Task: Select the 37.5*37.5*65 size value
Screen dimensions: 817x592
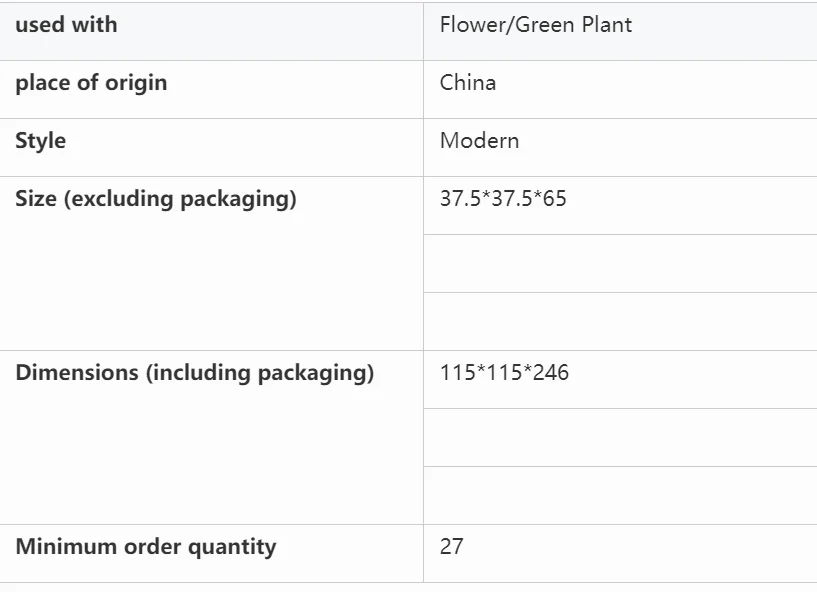Action: pos(503,199)
